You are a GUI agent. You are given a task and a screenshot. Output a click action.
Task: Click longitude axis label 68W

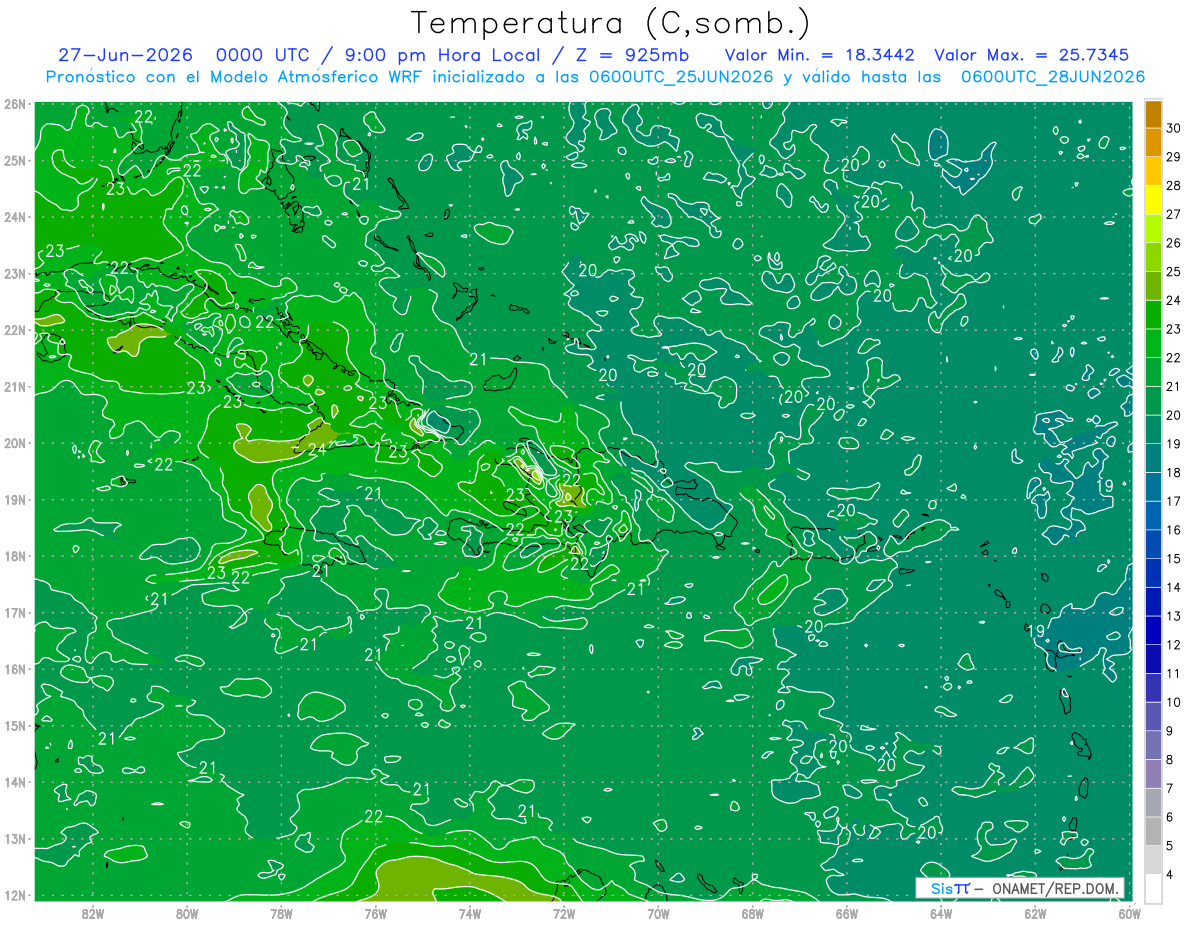point(752,913)
